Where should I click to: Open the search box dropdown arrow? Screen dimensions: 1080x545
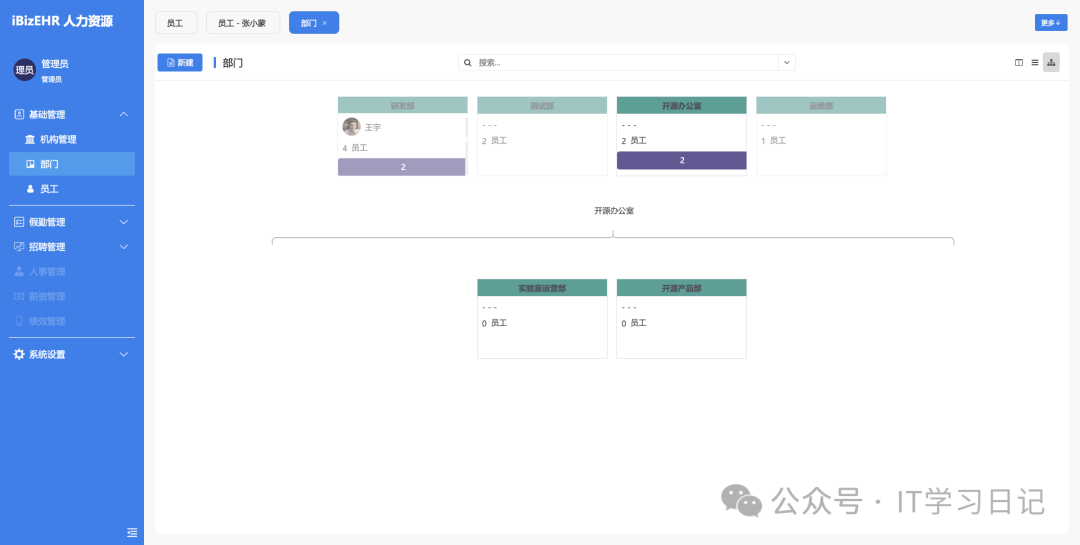click(x=787, y=63)
